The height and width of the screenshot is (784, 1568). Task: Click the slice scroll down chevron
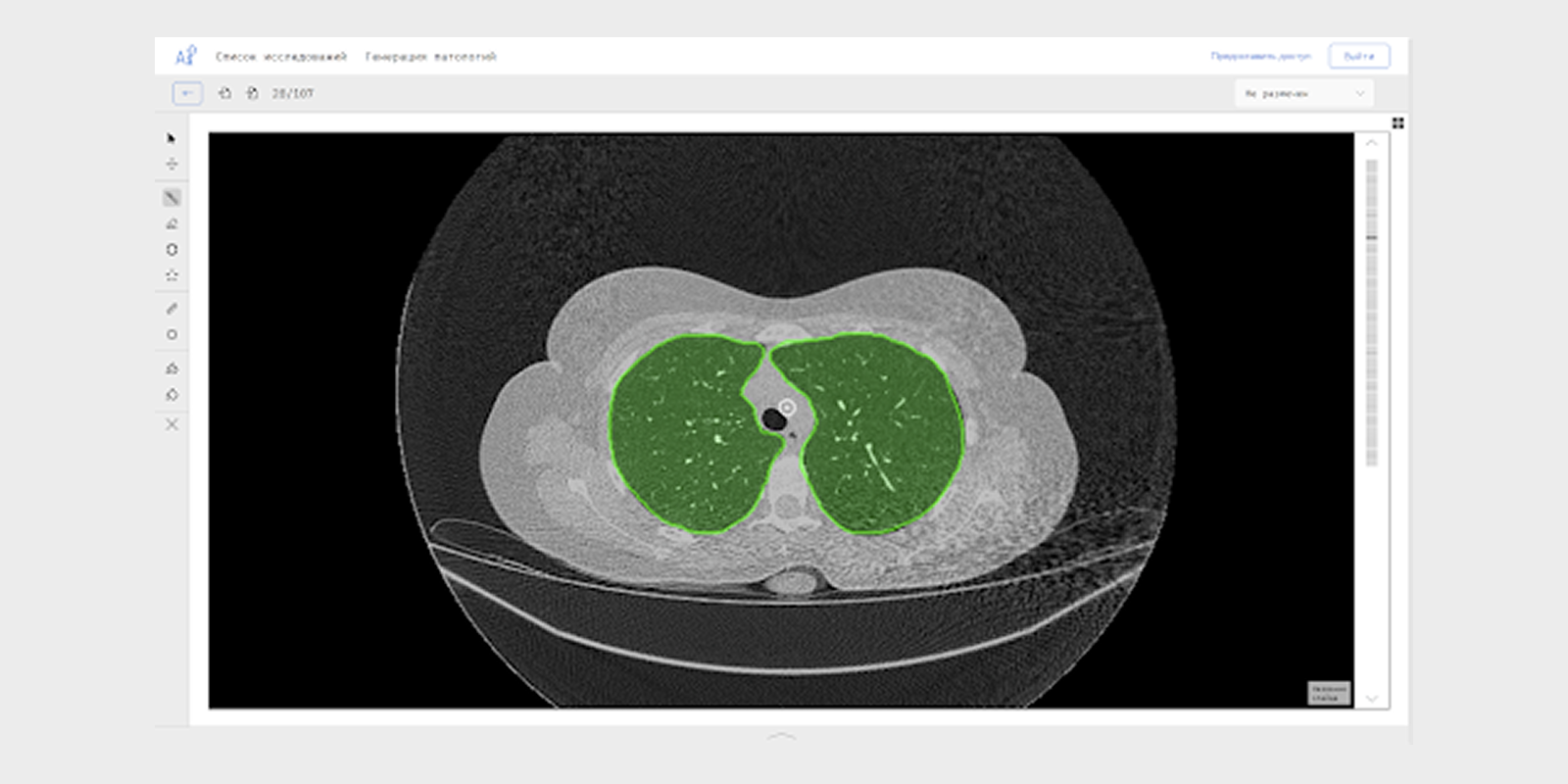pos(1371,699)
